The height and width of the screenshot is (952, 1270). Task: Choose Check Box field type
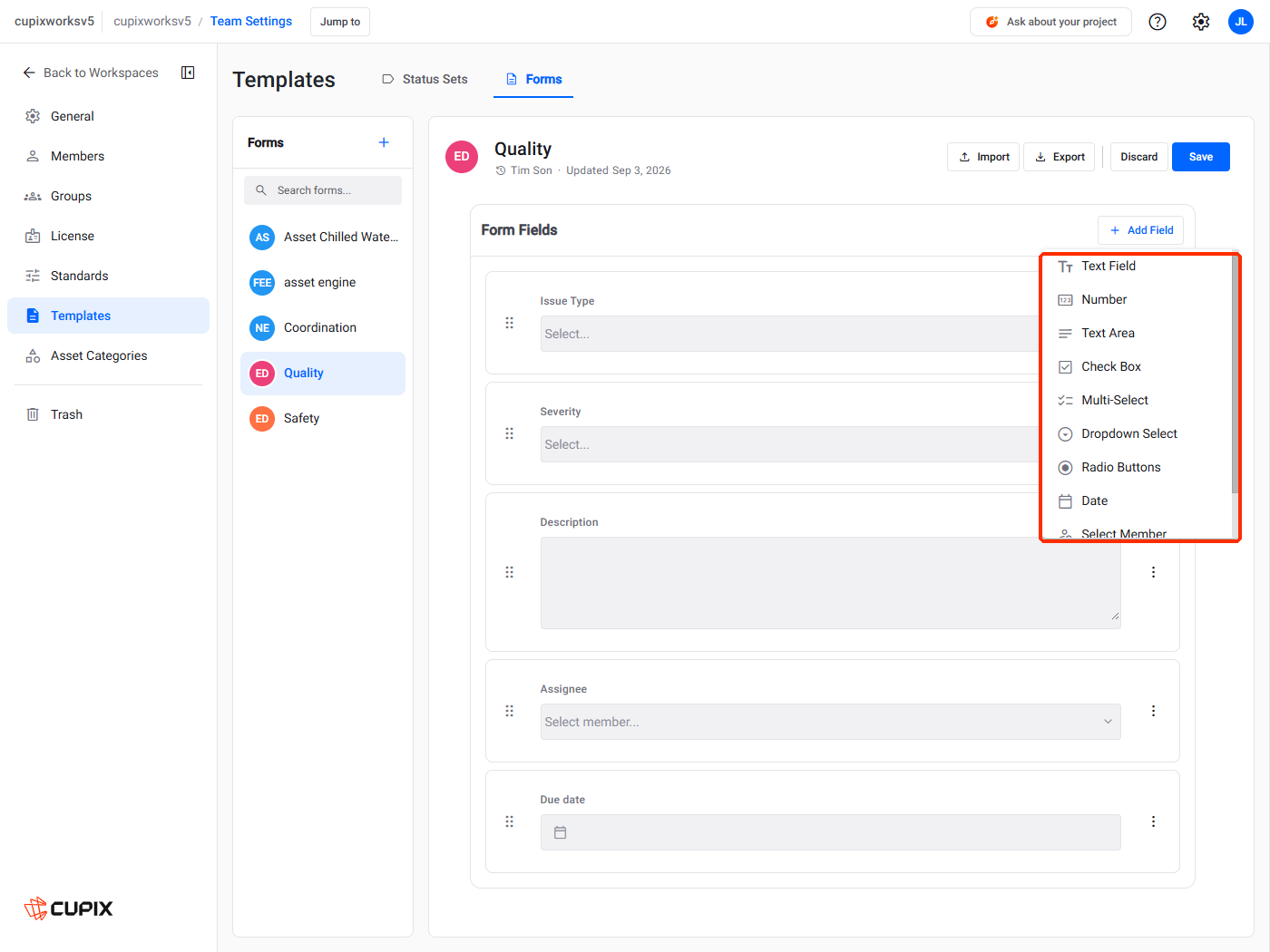[x=1138, y=366]
